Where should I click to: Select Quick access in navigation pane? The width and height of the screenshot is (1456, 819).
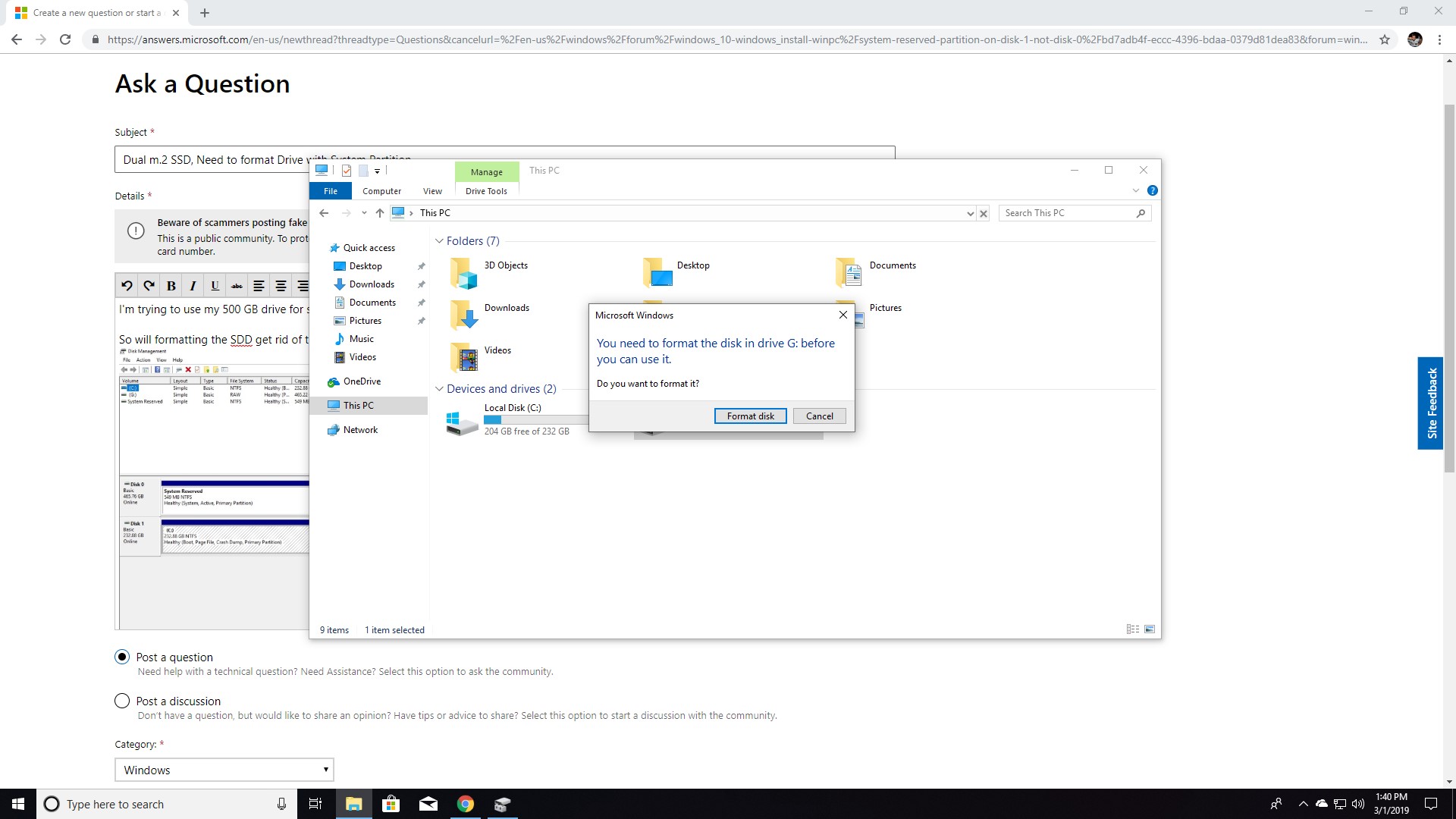pos(369,248)
